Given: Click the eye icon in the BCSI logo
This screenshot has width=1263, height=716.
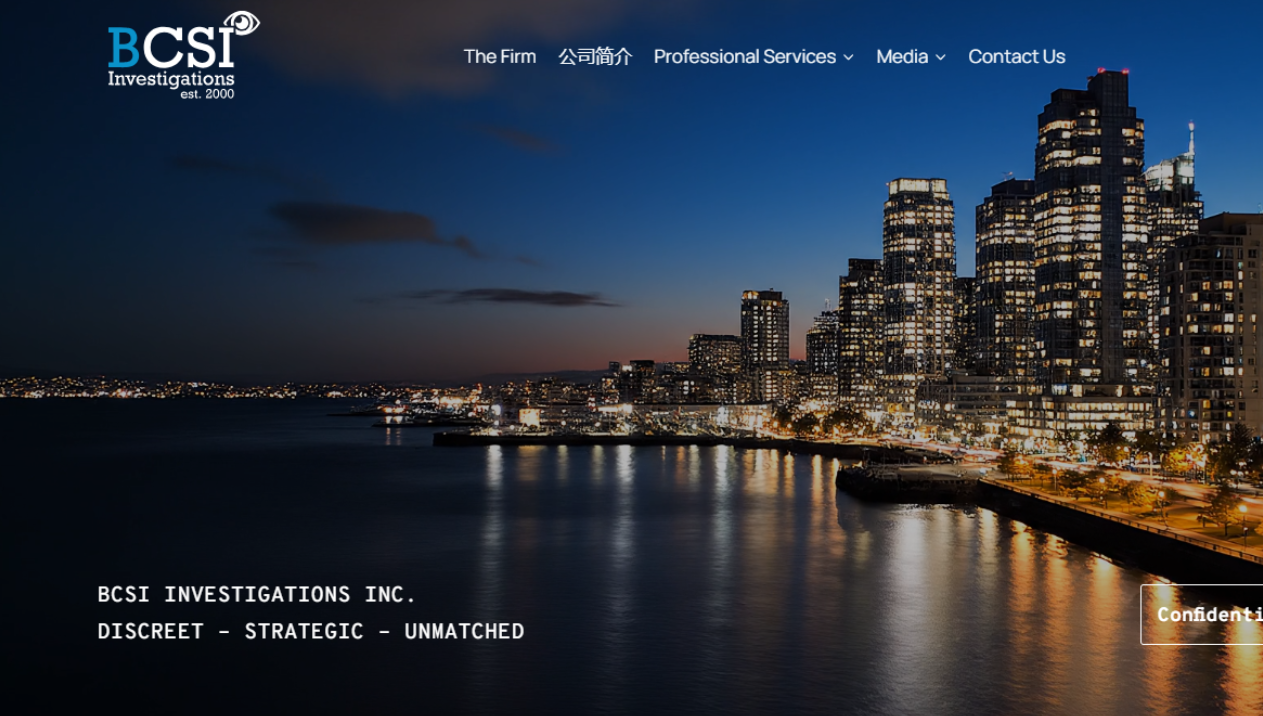Looking at the screenshot, I should (241, 23).
